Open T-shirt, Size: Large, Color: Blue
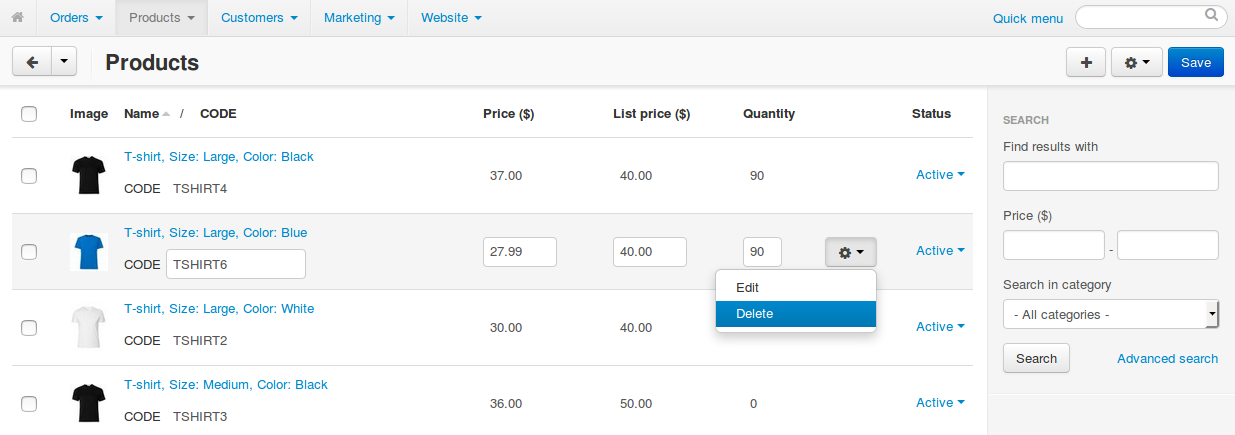Screen dimensions: 1235x435 (216, 233)
